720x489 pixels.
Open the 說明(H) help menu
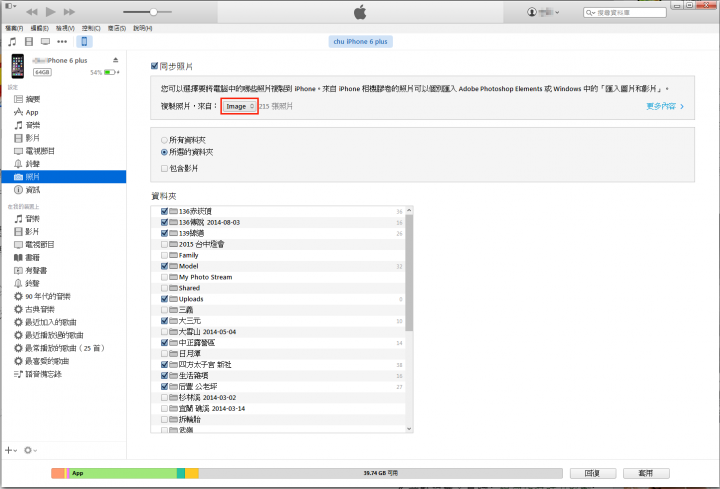point(142,28)
